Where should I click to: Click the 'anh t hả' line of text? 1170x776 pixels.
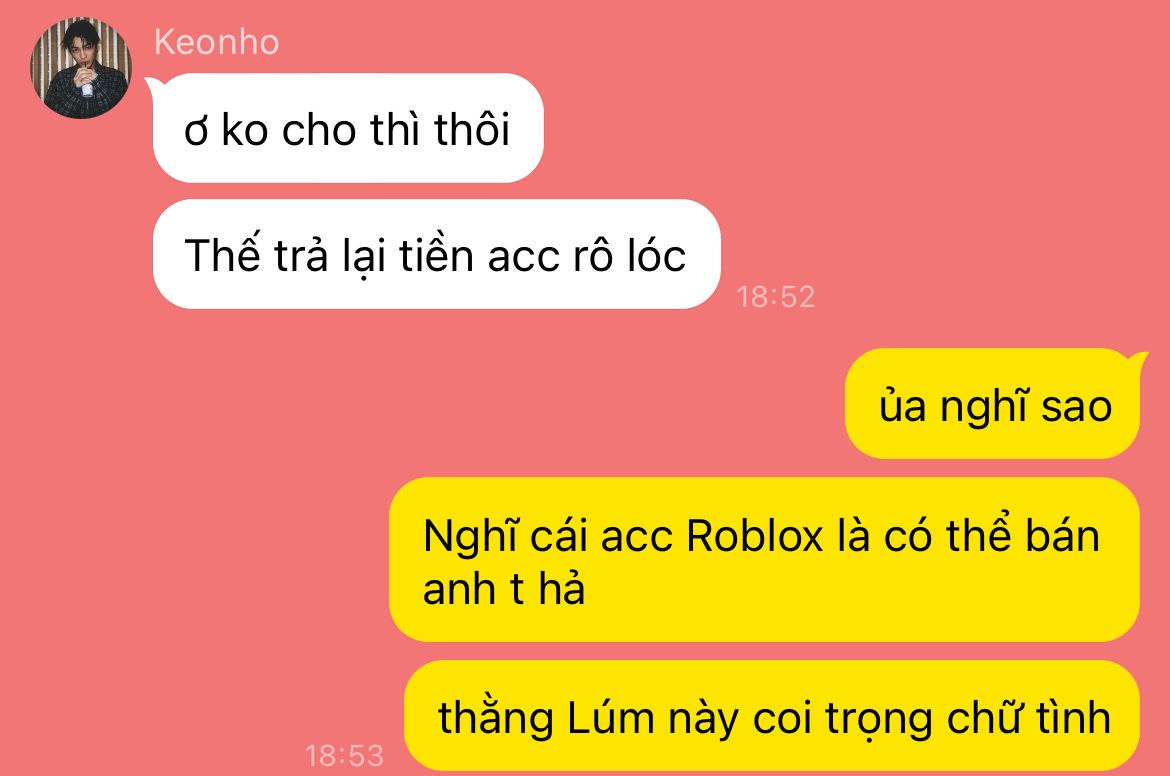[504, 589]
